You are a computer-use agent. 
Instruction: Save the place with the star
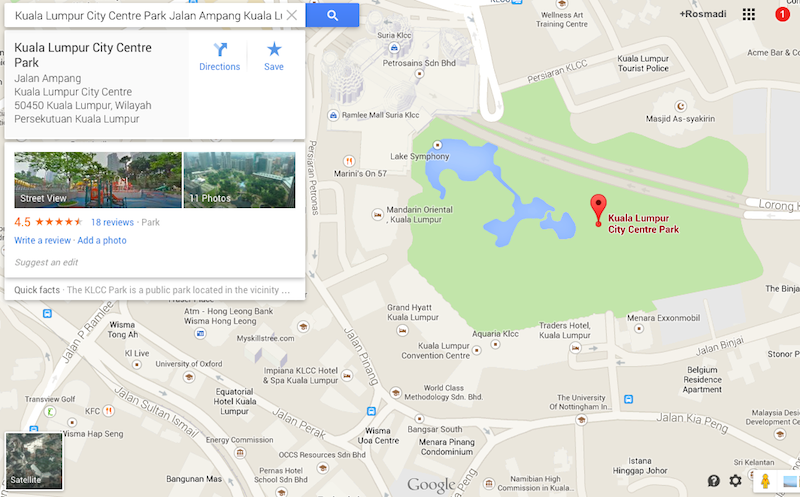(x=274, y=57)
